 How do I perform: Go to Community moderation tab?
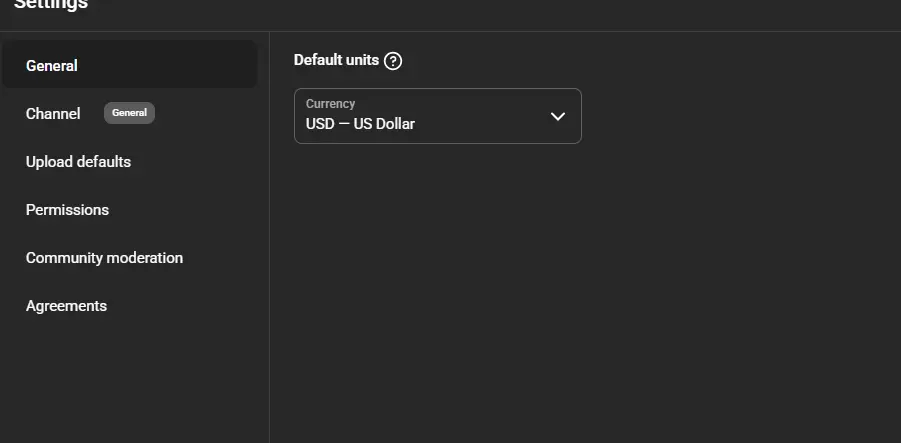130,257
